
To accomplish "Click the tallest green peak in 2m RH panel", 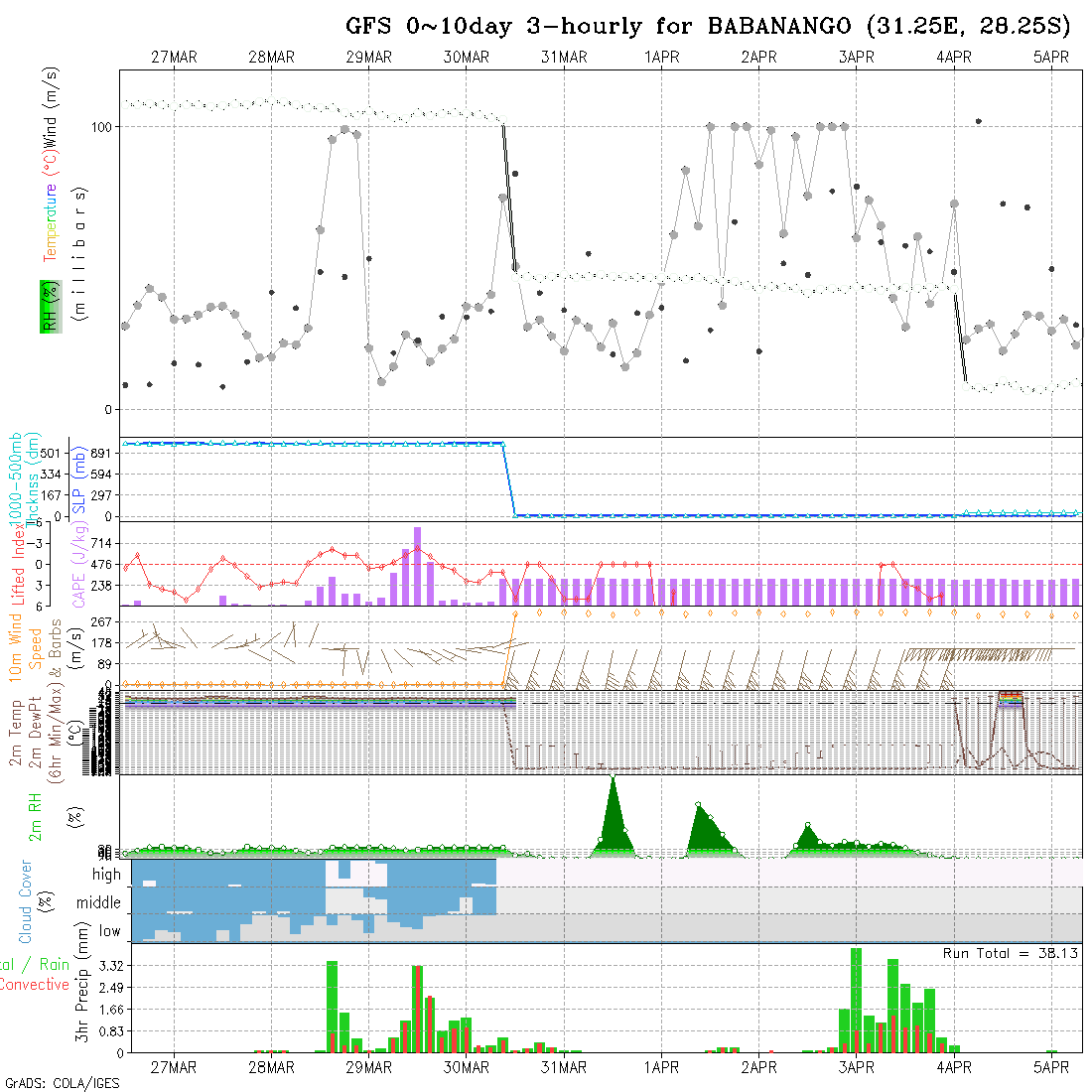I will 613,784.
